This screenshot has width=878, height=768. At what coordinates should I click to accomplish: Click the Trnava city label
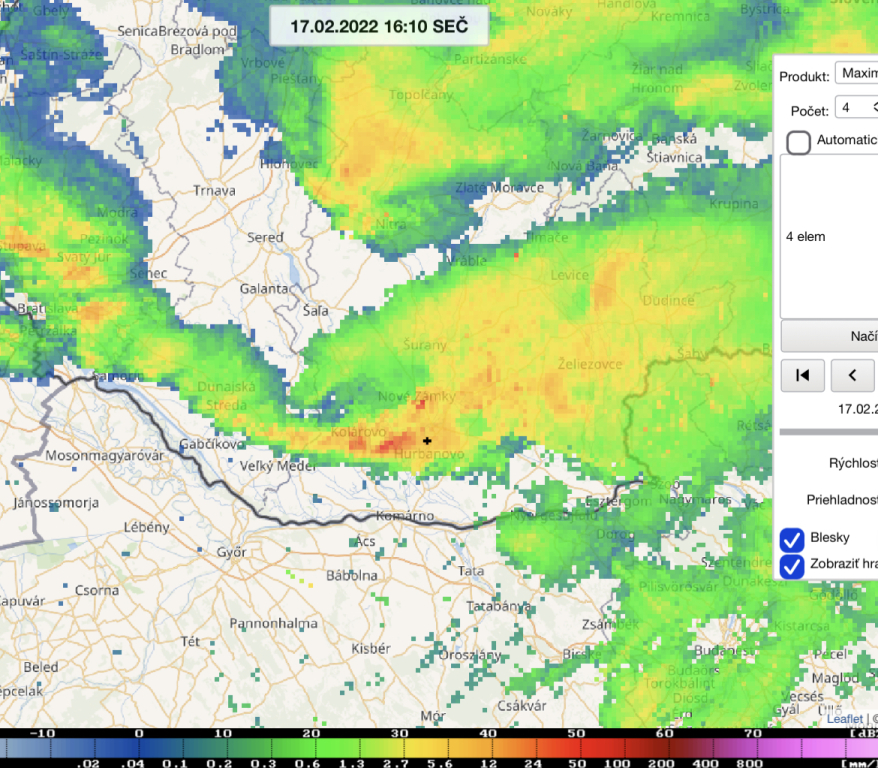tap(214, 190)
